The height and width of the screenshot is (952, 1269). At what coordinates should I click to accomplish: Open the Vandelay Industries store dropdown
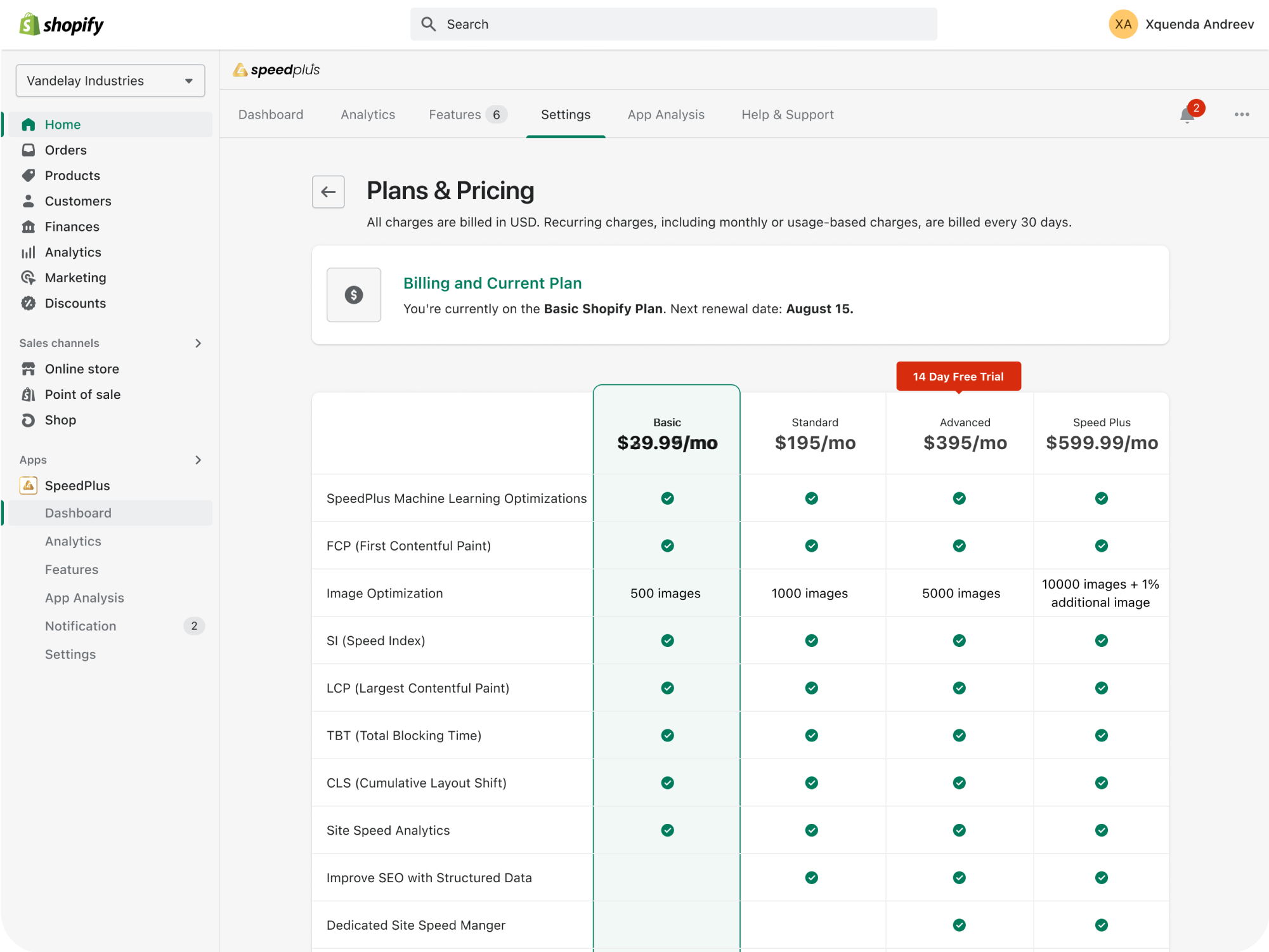pos(110,81)
